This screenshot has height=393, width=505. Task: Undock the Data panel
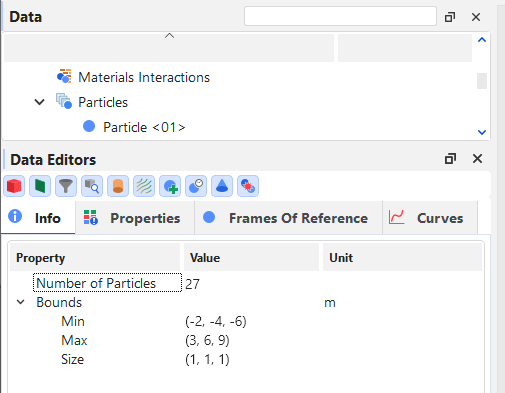coord(450,17)
